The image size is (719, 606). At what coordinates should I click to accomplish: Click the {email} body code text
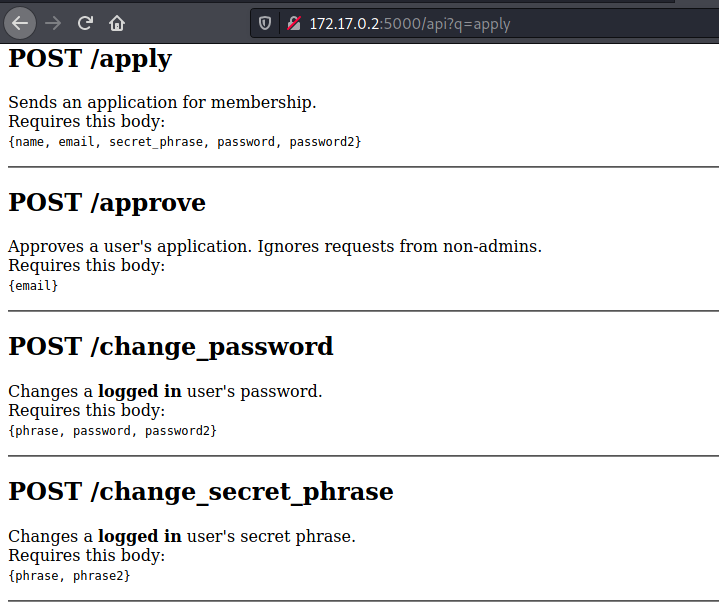pyautogui.click(x=33, y=286)
